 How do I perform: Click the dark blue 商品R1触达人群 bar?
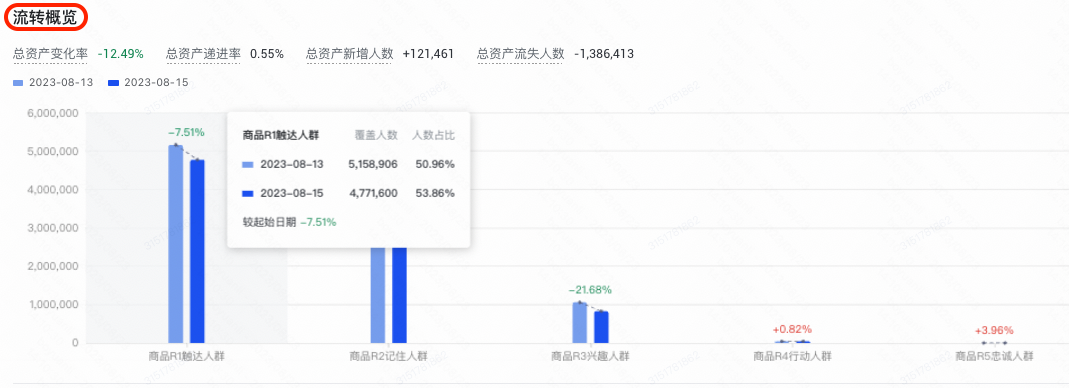pos(197,252)
